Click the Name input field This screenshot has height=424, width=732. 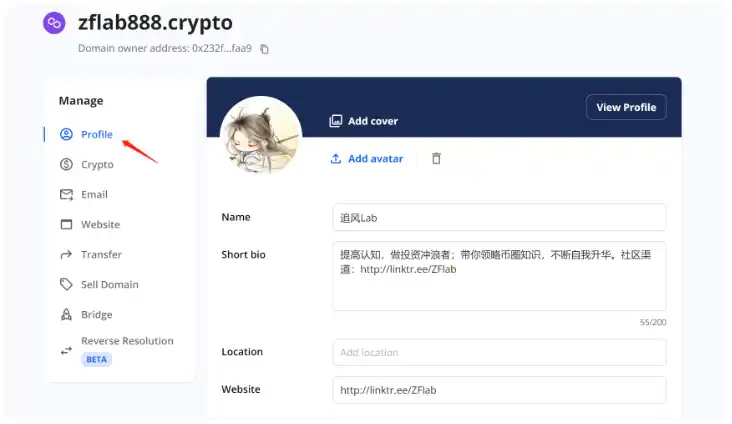499,218
